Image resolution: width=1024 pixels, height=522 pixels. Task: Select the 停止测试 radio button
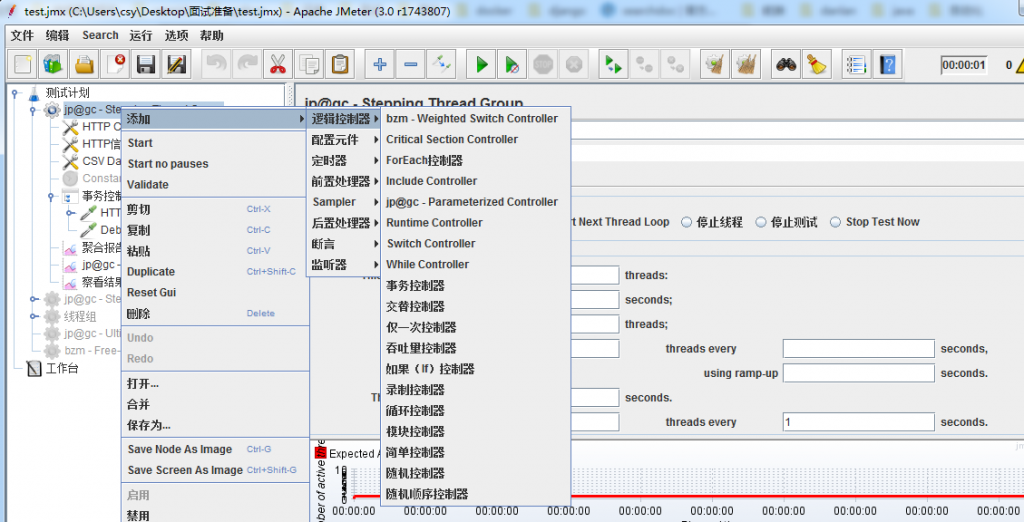pyautogui.click(x=762, y=222)
